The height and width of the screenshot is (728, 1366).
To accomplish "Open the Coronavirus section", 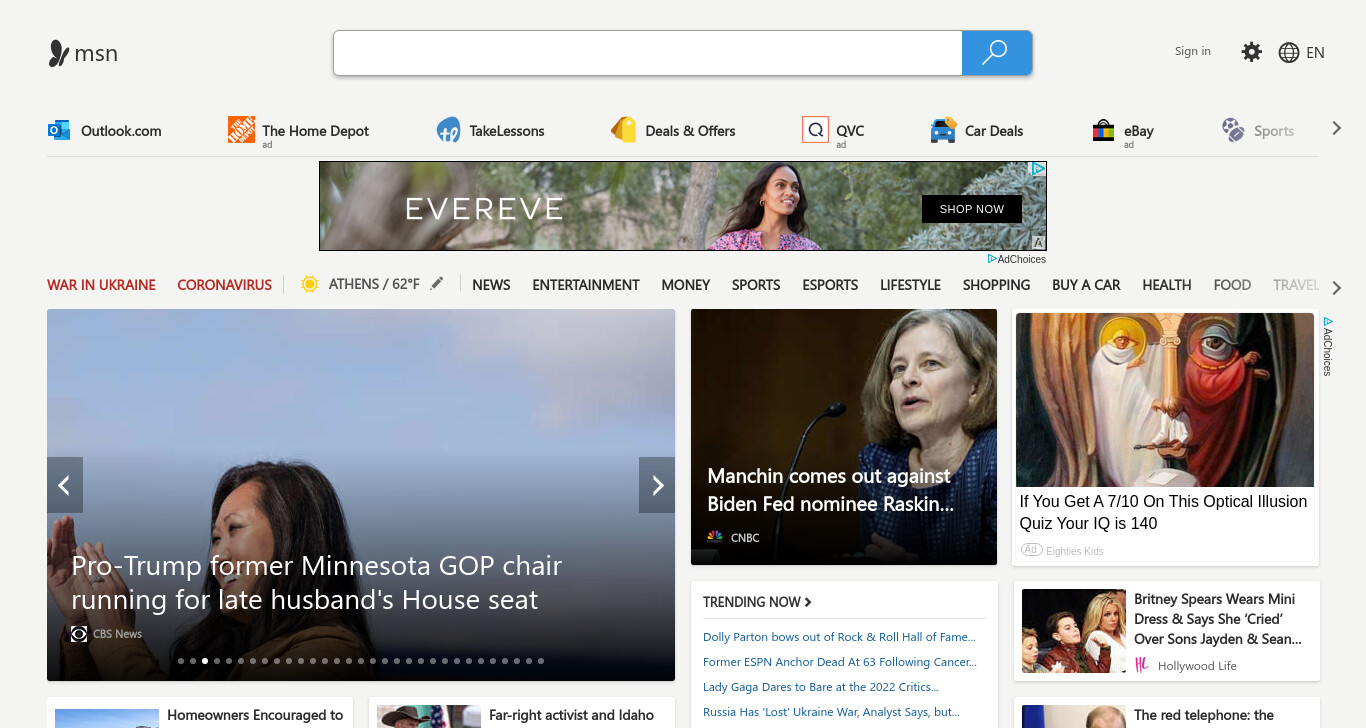I will click(224, 285).
